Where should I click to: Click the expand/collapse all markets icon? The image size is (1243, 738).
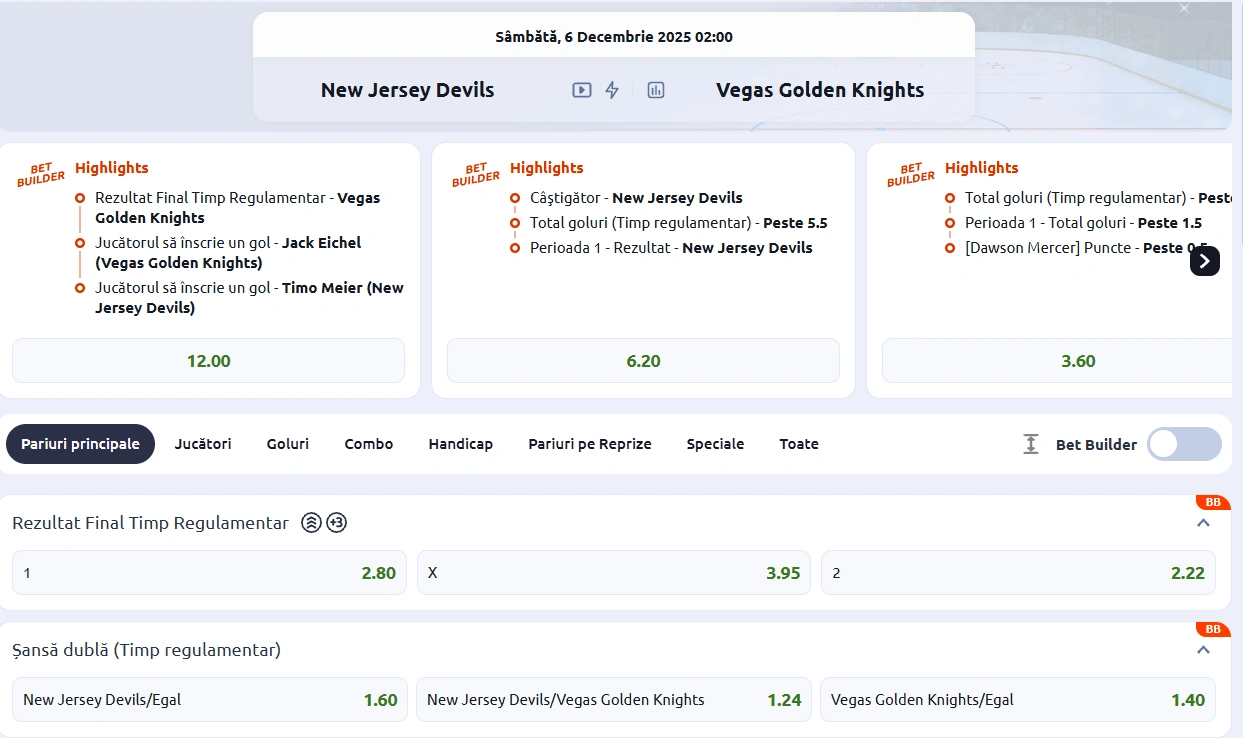(1031, 444)
